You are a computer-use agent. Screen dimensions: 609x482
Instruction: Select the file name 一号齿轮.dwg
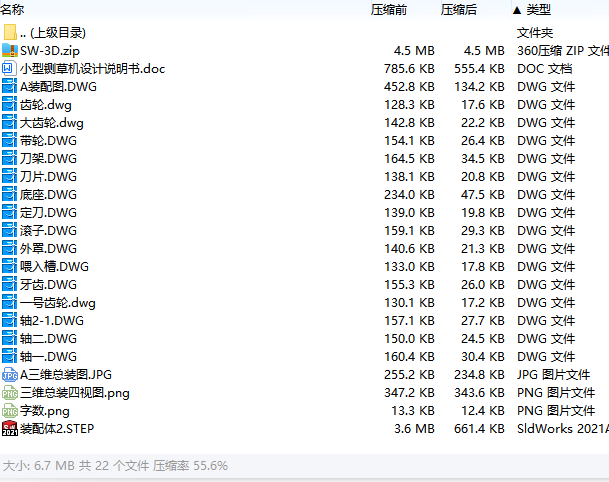tap(58, 303)
